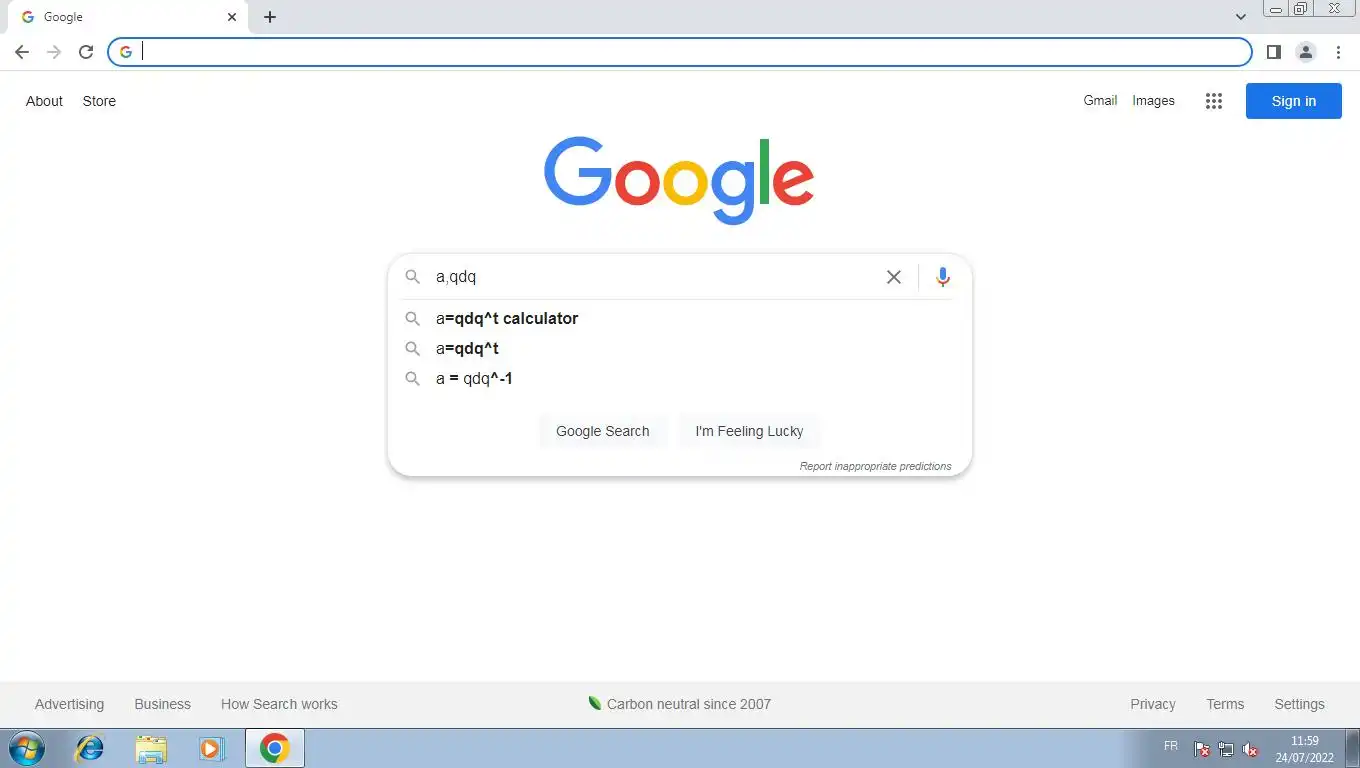Open Windows Media Player from the taskbar
The image size is (1360, 768).
[211, 748]
